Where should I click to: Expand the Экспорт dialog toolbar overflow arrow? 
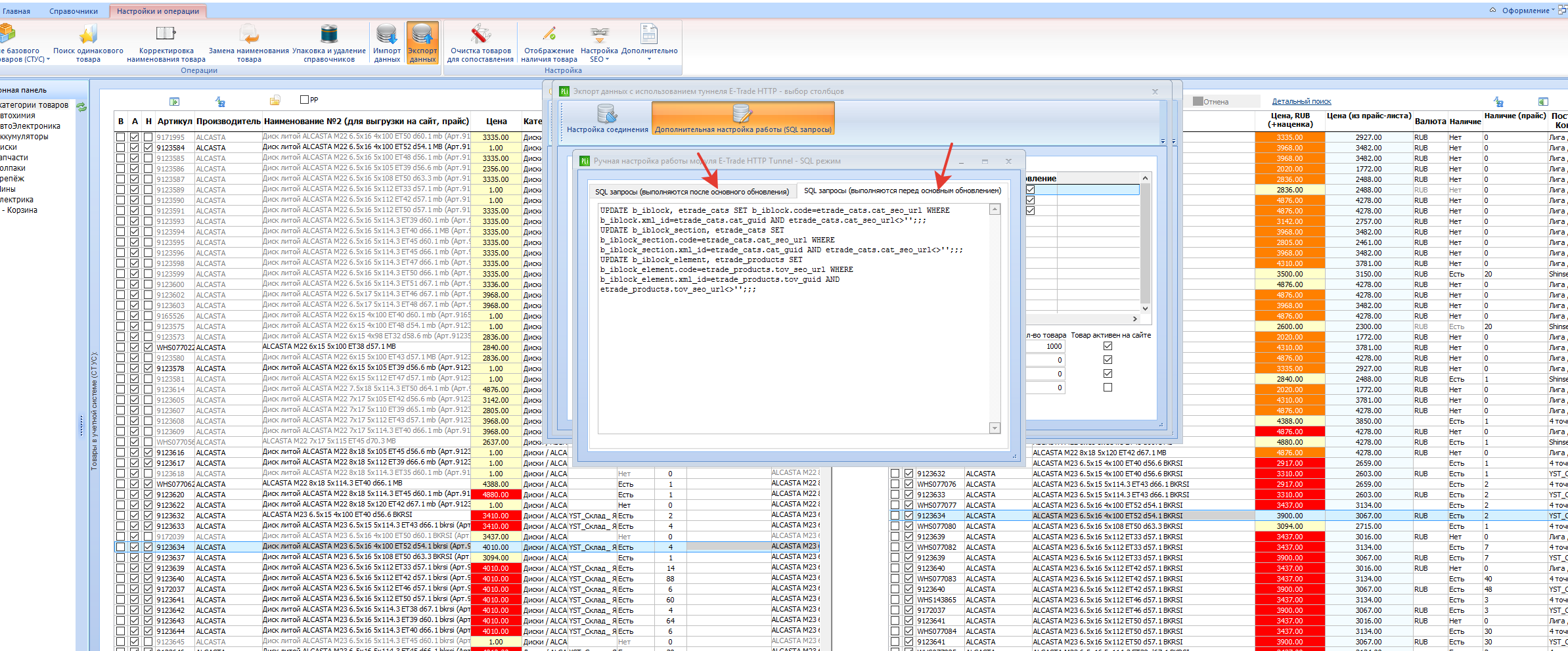[1163, 141]
